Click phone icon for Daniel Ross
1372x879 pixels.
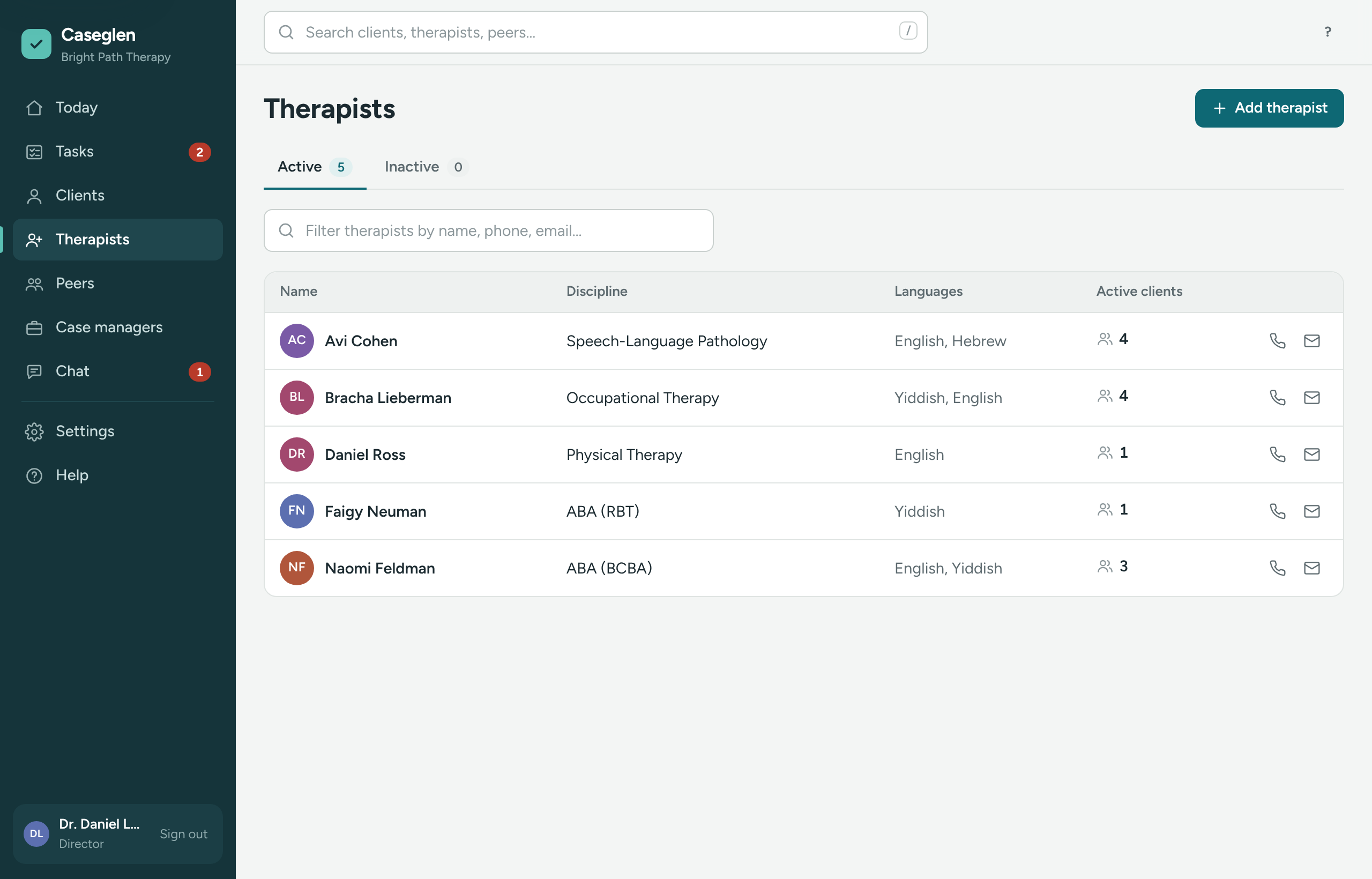point(1277,455)
